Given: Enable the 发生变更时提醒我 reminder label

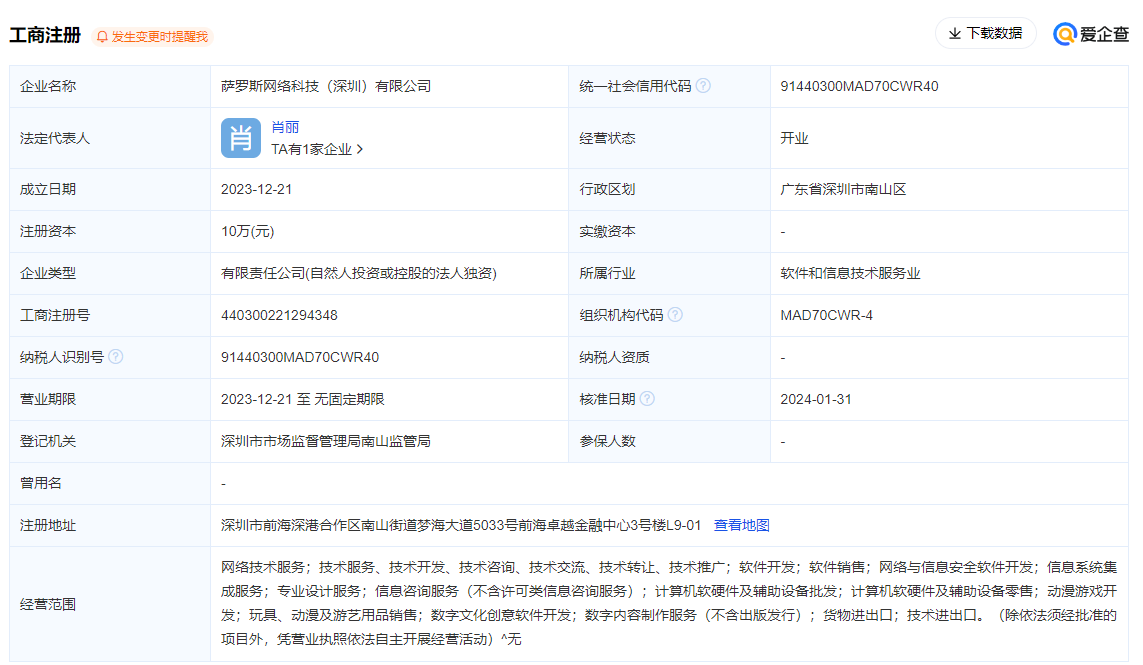Looking at the screenshot, I should (160, 37).
